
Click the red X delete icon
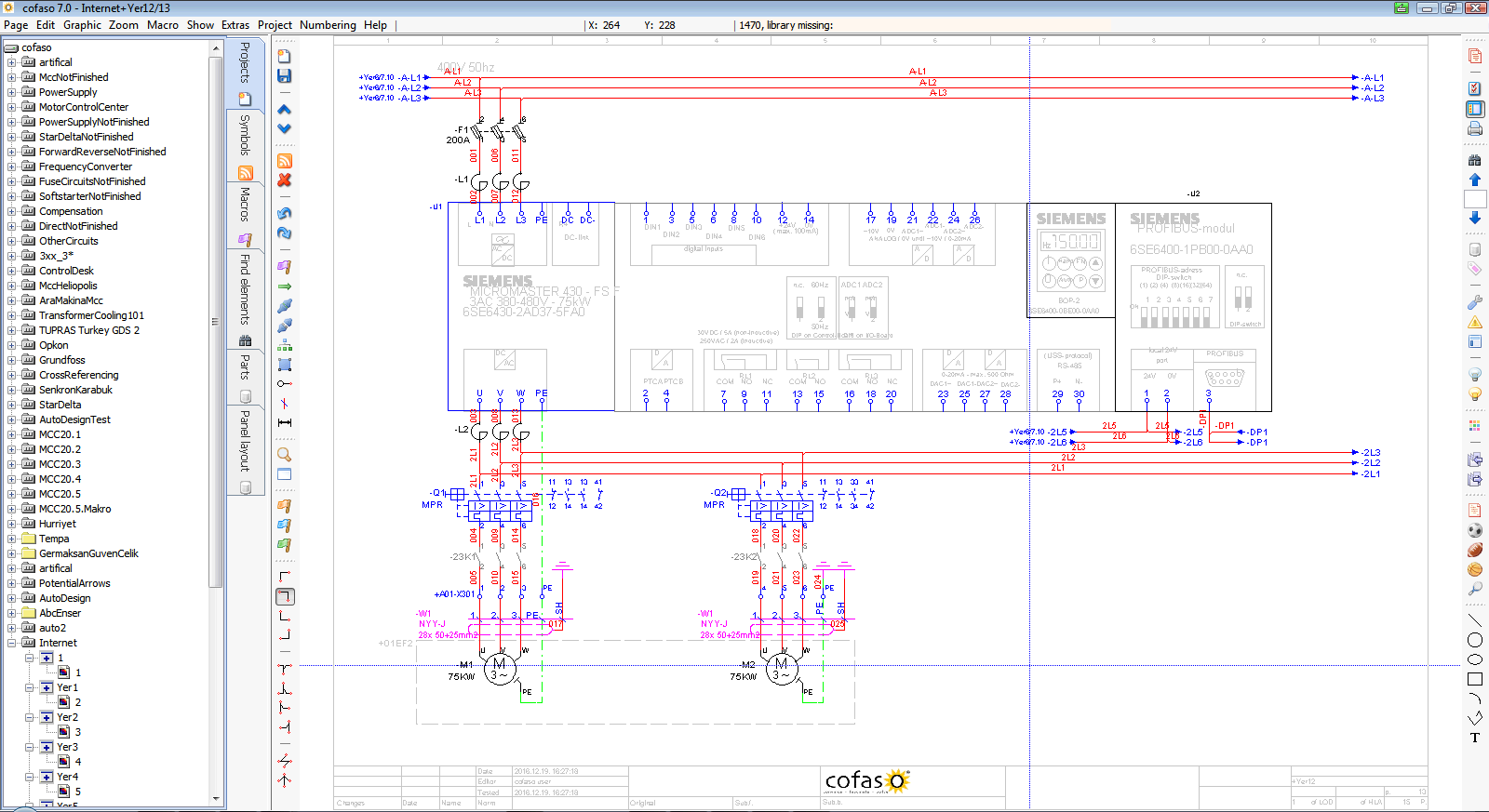point(285,180)
